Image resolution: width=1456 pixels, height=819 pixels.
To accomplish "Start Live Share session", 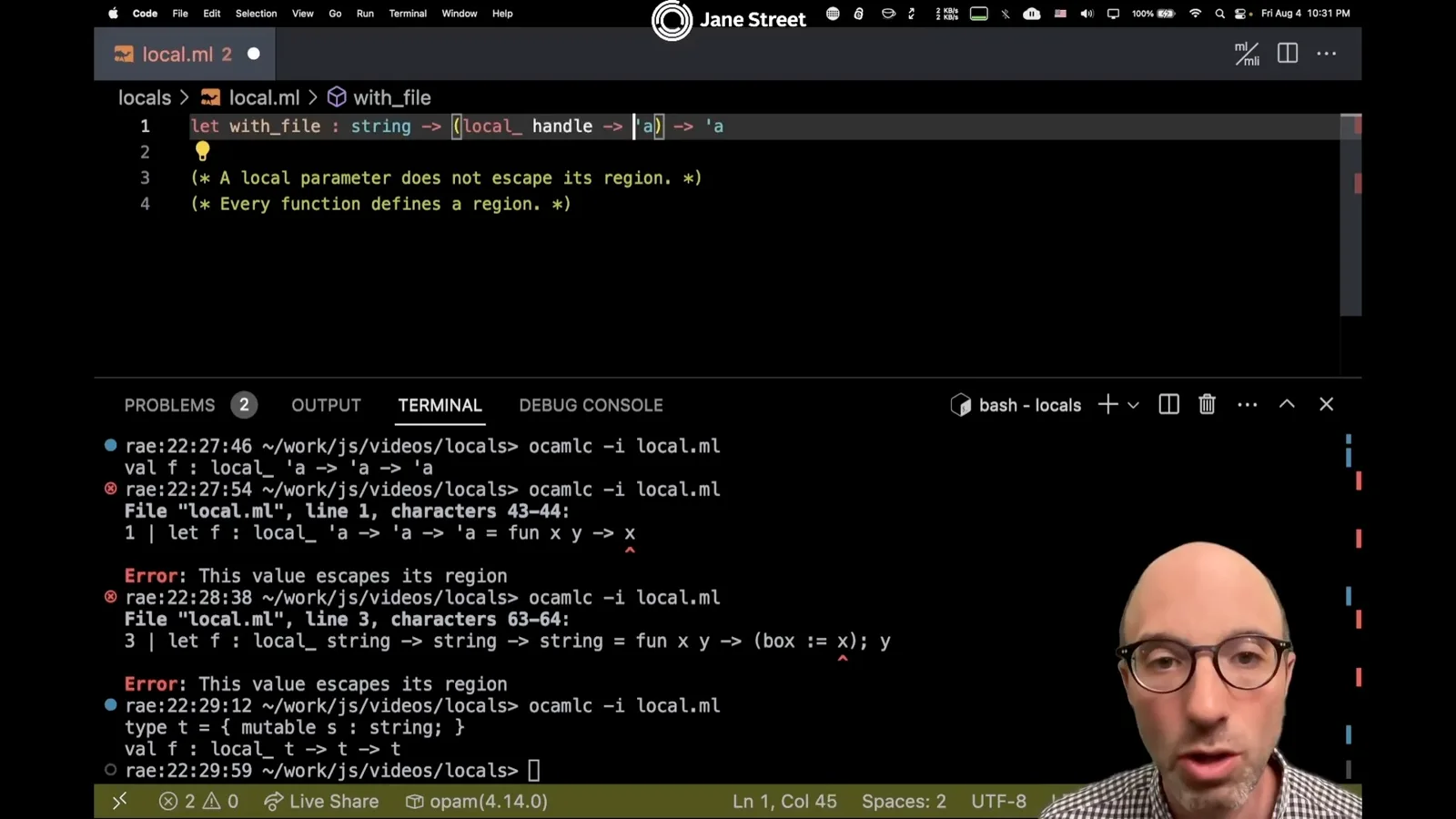I will tap(321, 801).
